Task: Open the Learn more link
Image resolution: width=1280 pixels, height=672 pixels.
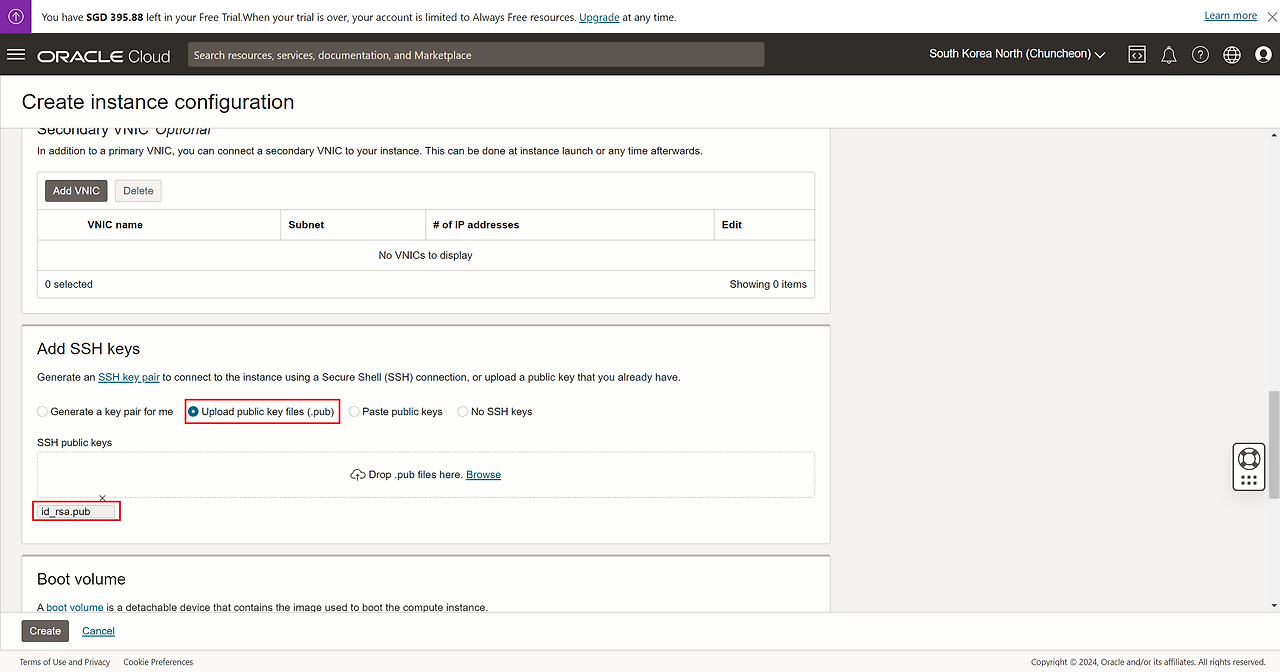Action: (x=1230, y=16)
